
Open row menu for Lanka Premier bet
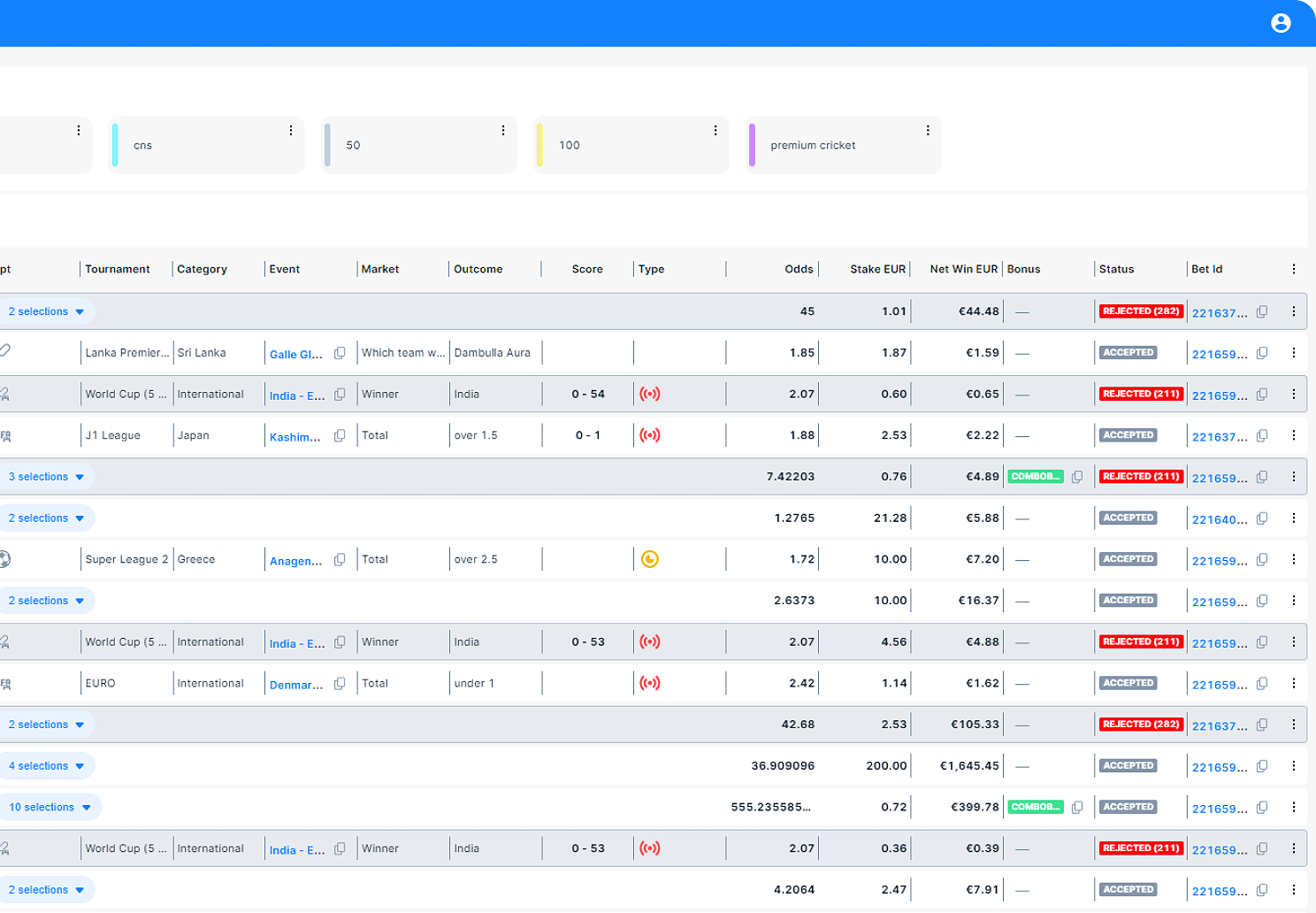tap(1294, 353)
